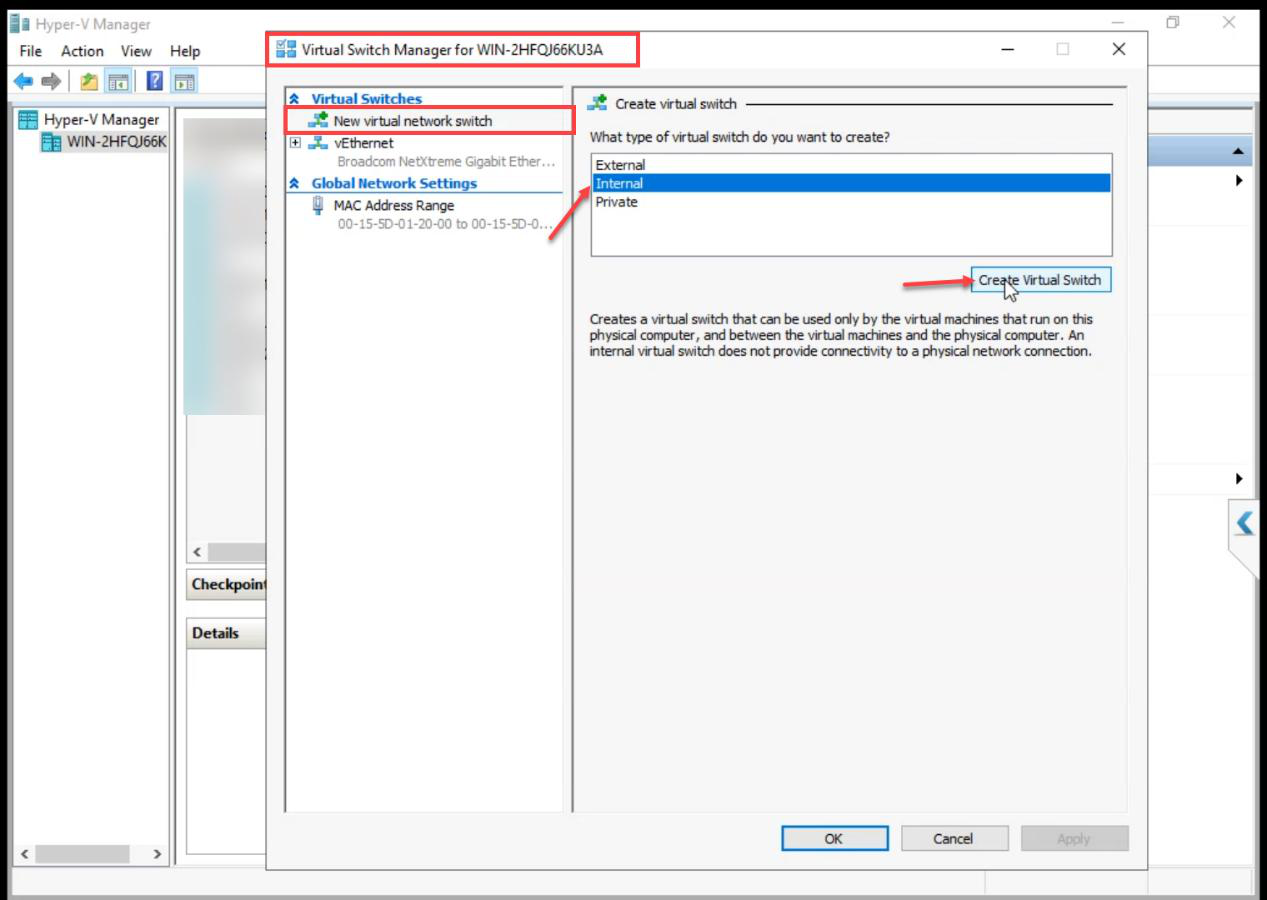Click the Create virtual switch header icon

tap(598, 103)
